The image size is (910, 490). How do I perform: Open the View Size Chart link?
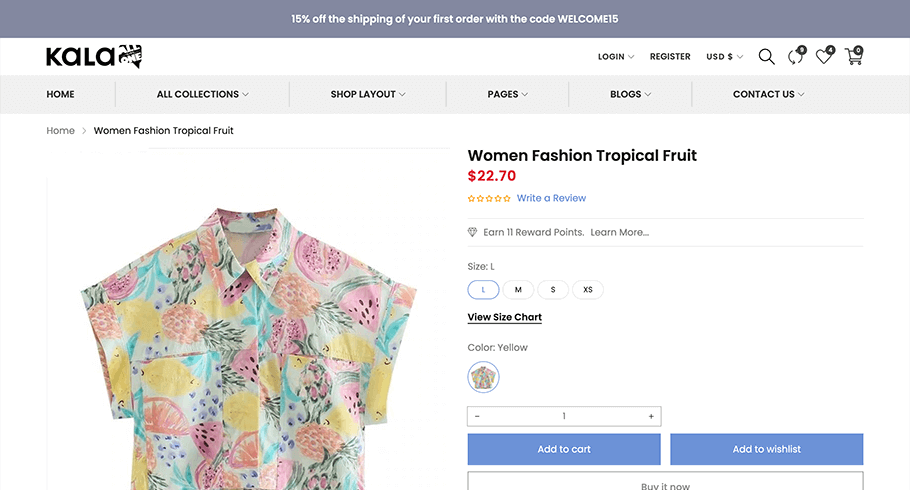[x=505, y=317]
